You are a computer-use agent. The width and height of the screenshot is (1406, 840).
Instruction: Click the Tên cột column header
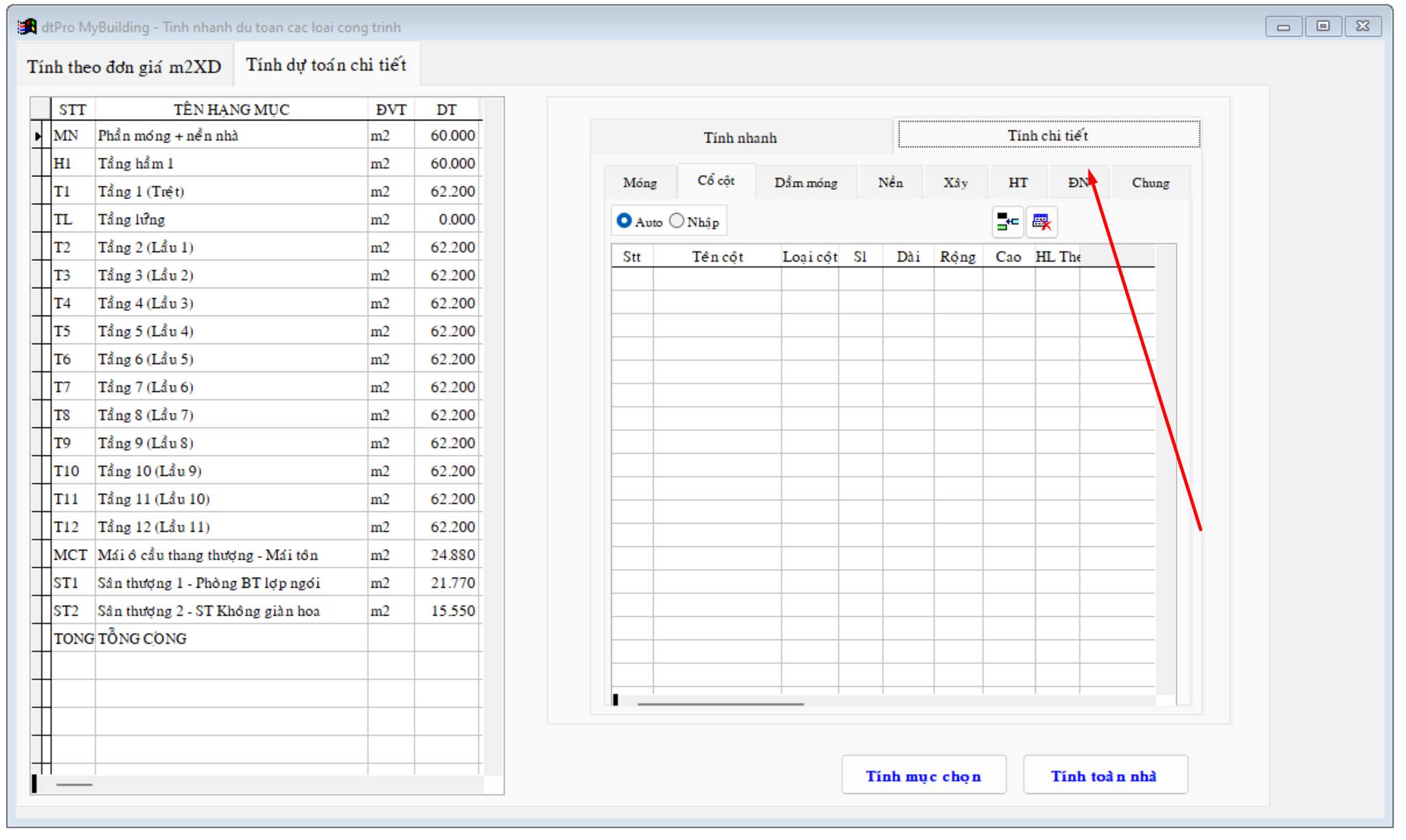click(x=717, y=257)
